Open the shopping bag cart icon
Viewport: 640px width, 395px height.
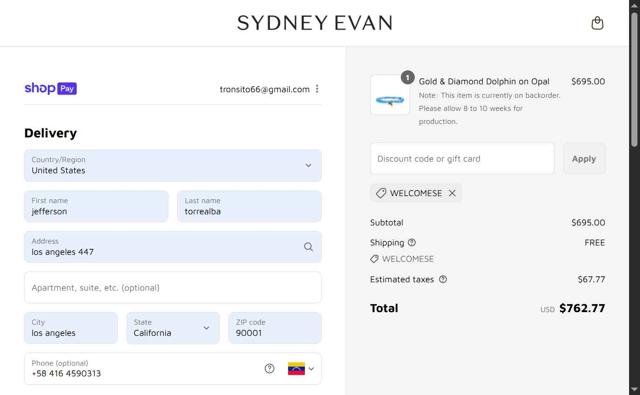pyautogui.click(x=597, y=23)
